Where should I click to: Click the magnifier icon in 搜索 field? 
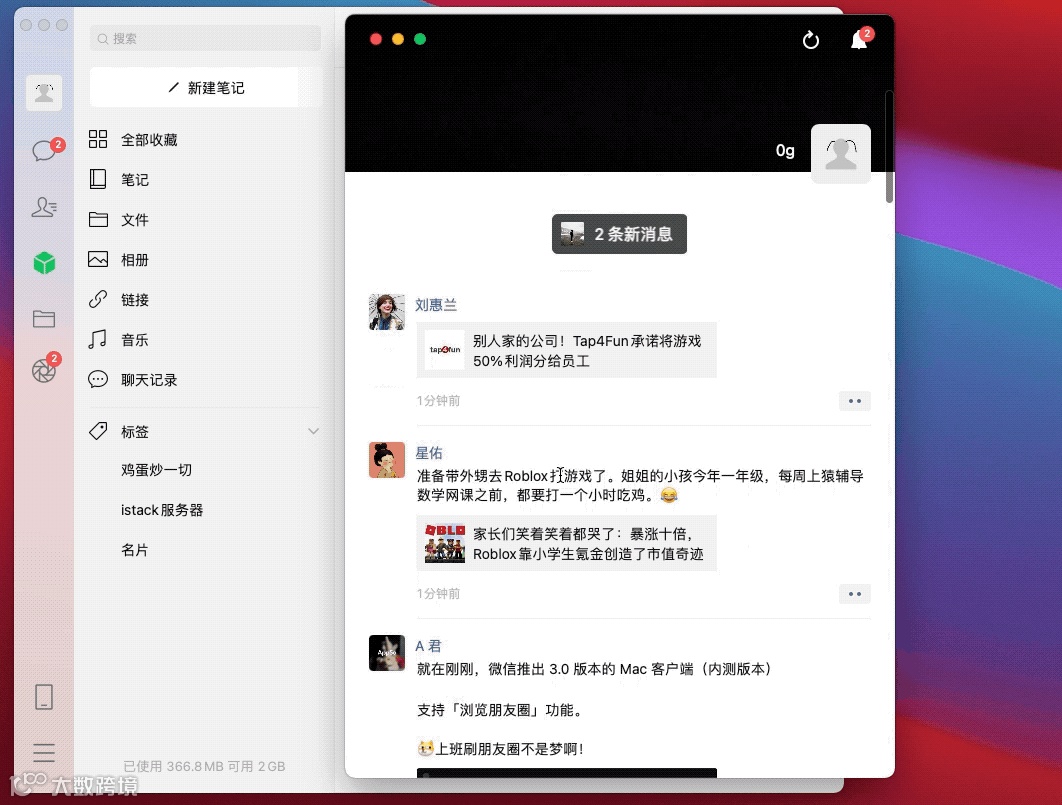pos(103,39)
